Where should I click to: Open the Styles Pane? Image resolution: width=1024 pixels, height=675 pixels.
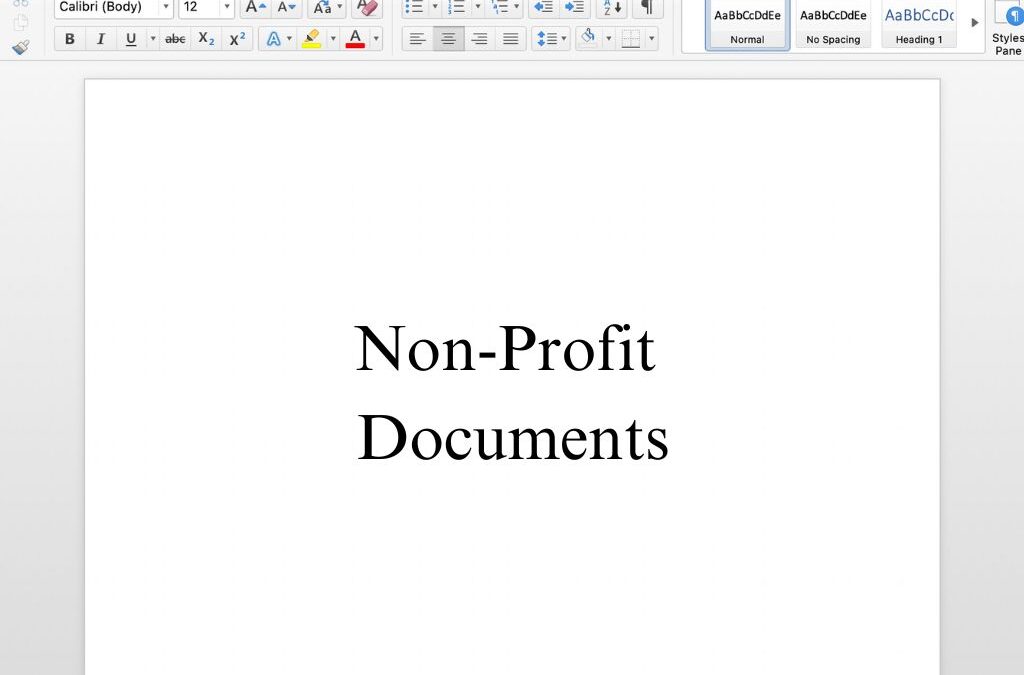[1008, 29]
